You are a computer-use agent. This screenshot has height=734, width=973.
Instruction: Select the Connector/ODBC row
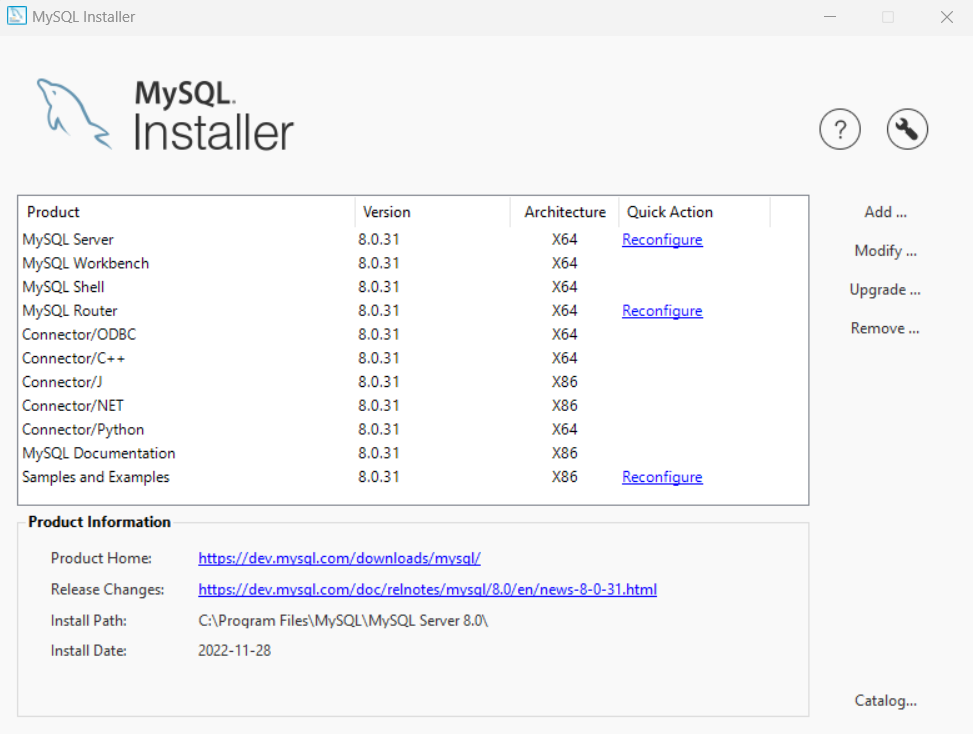(x=413, y=334)
